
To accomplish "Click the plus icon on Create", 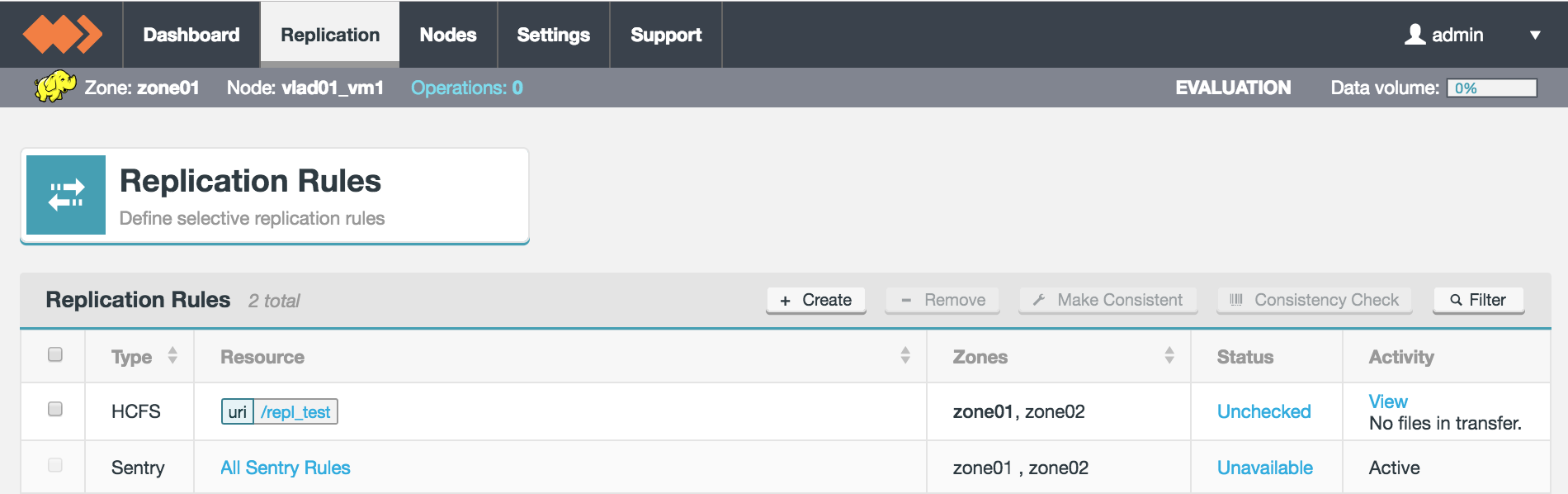I will tap(786, 301).
